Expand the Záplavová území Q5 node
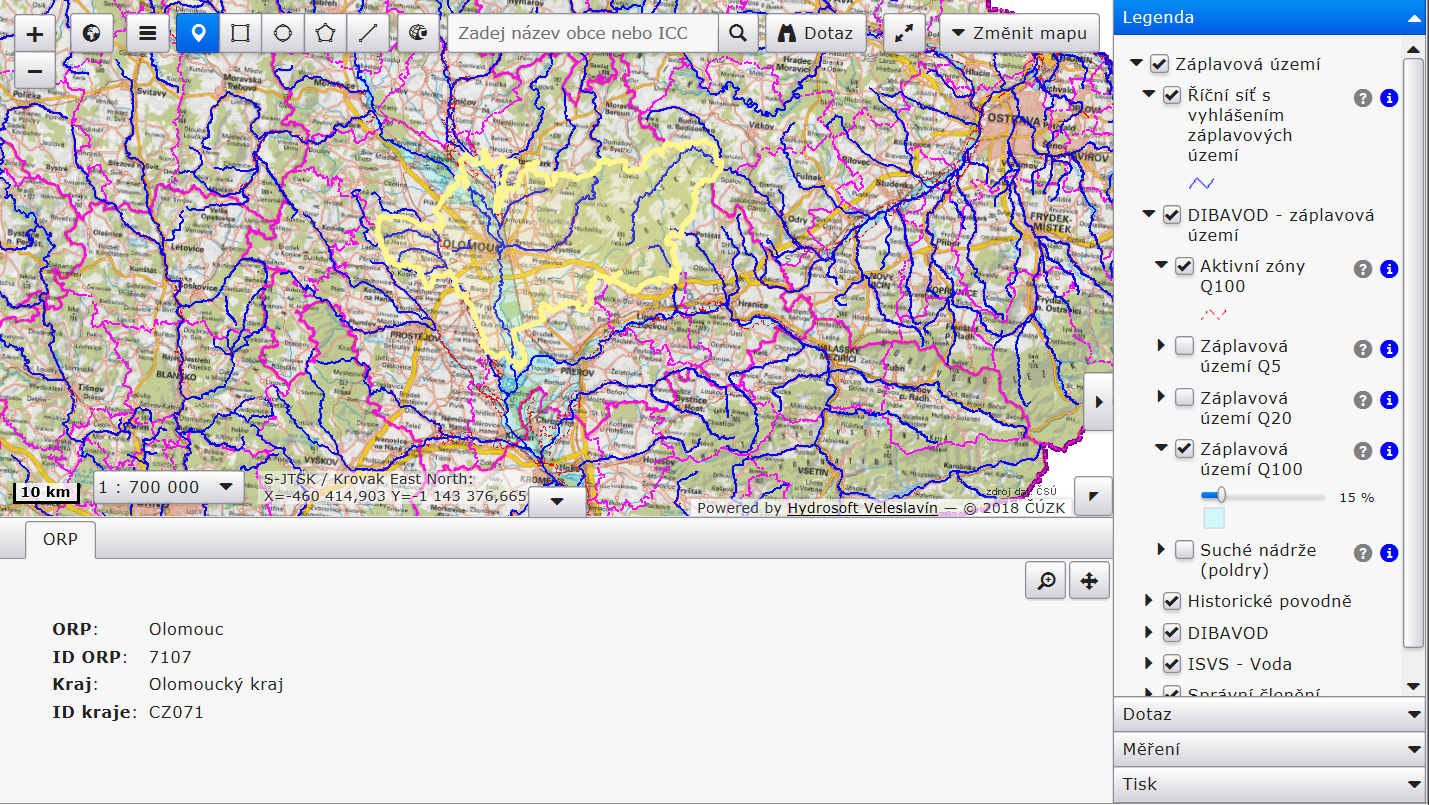 pos(1161,345)
